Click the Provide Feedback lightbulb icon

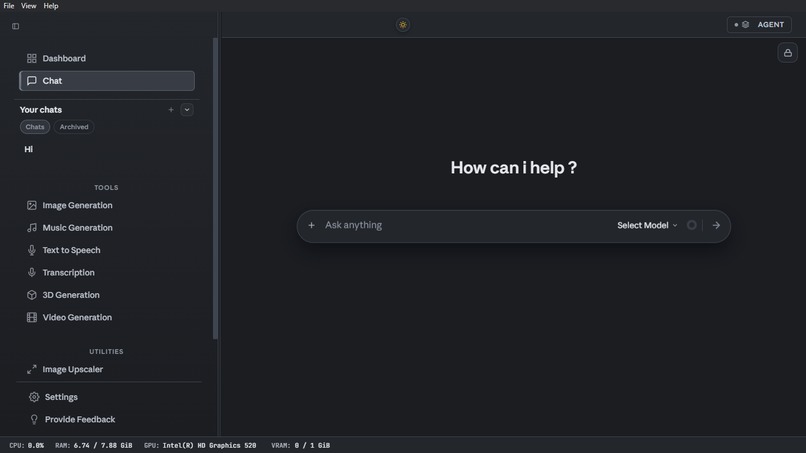point(34,420)
